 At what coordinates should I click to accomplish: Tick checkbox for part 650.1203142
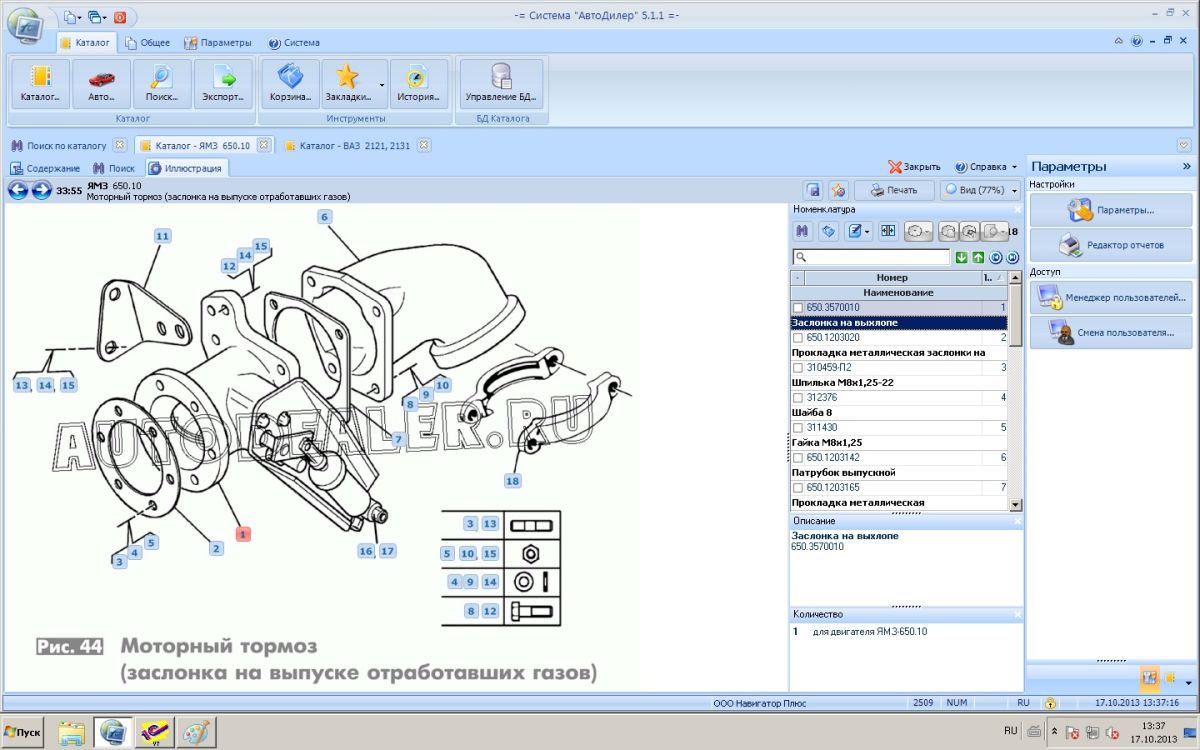pos(797,458)
